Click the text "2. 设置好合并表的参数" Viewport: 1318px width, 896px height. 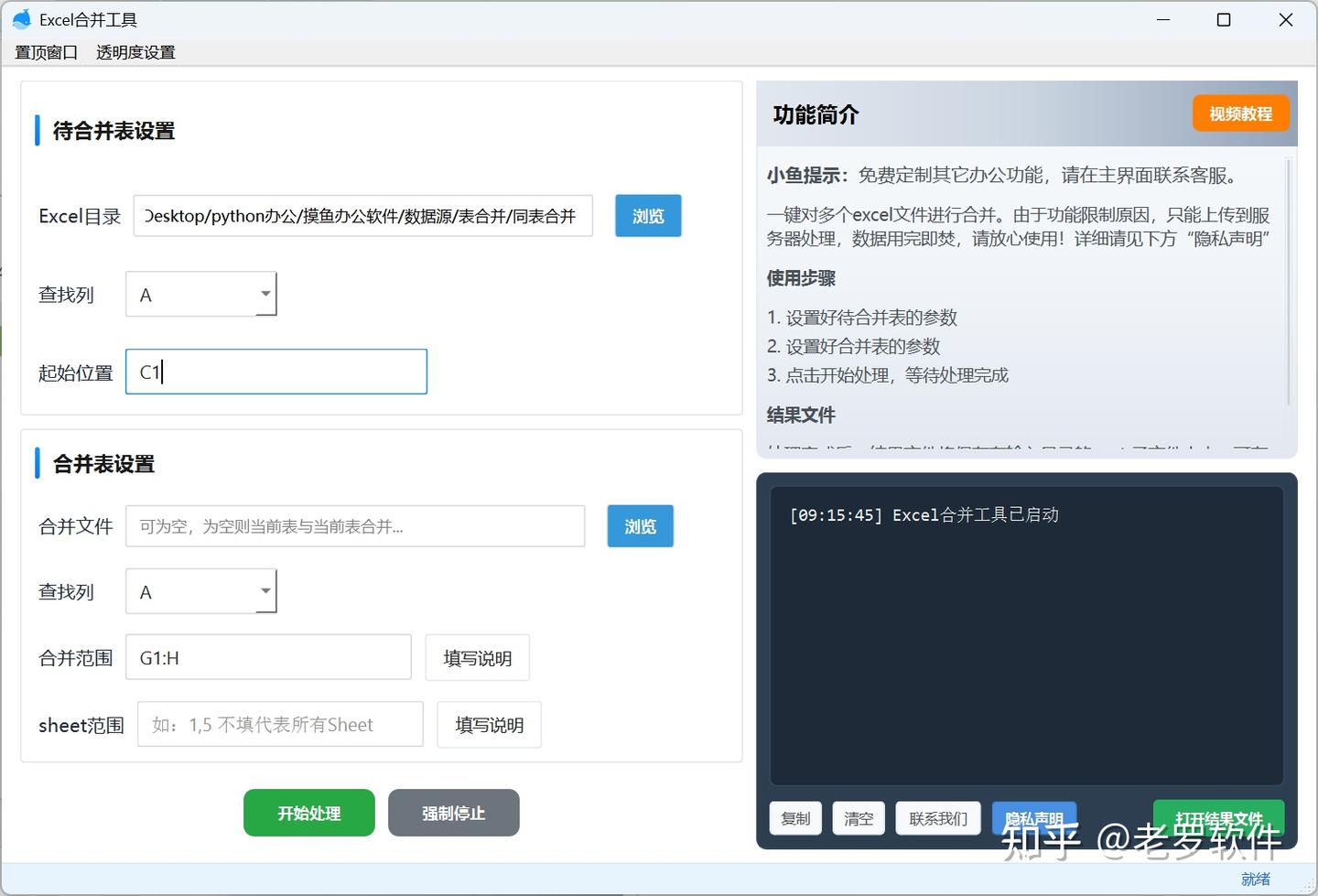pos(854,346)
